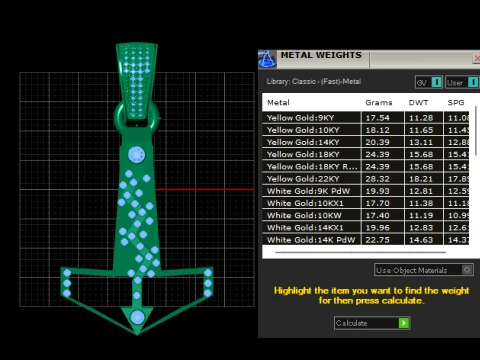Select White Gold:14KX1 row
The height and width of the screenshot is (360, 480).
tap(366, 228)
